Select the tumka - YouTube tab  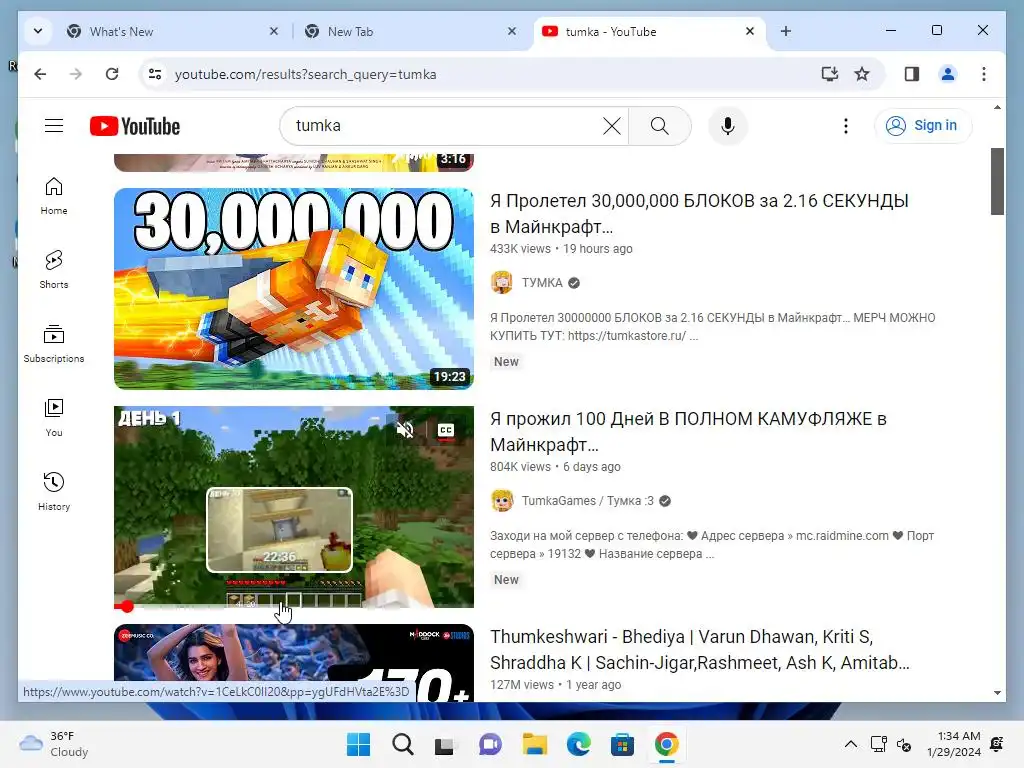click(650, 31)
